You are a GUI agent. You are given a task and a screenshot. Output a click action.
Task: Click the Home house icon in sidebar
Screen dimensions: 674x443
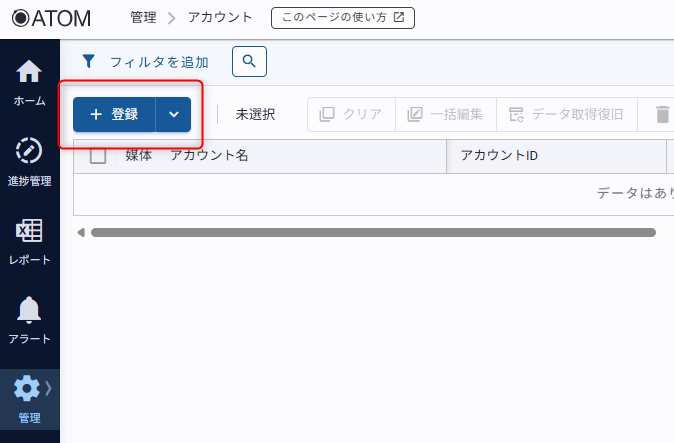pyautogui.click(x=29, y=73)
